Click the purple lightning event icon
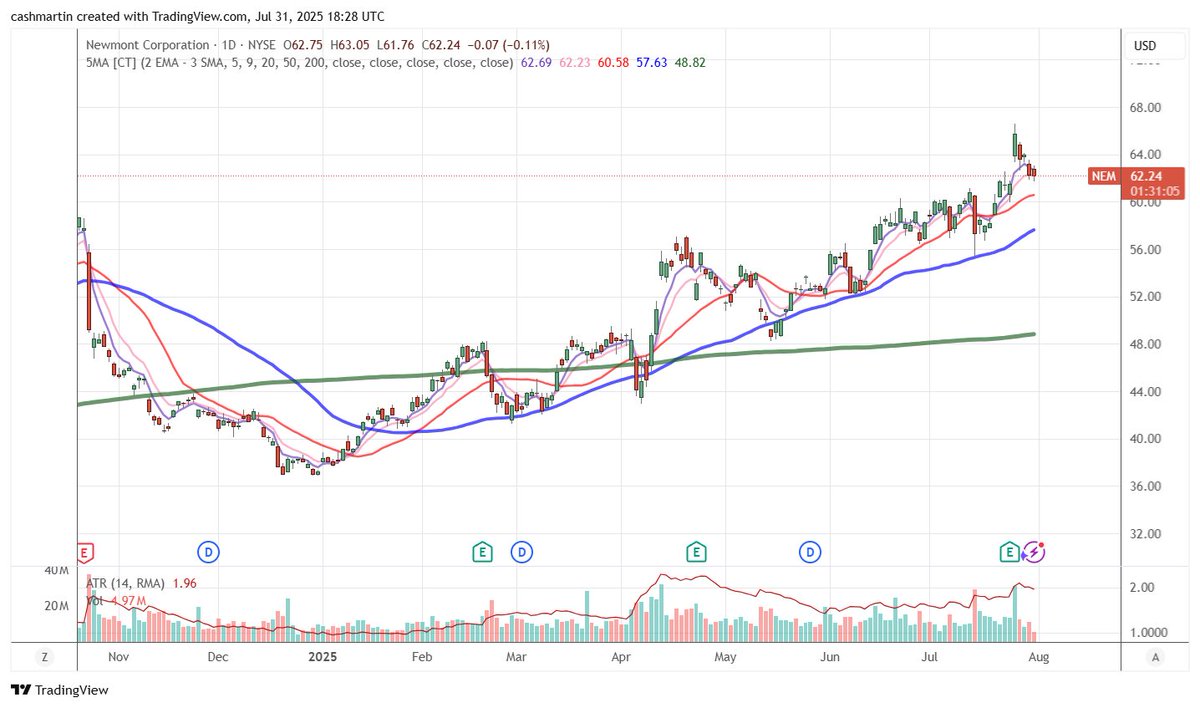 (1035, 551)
